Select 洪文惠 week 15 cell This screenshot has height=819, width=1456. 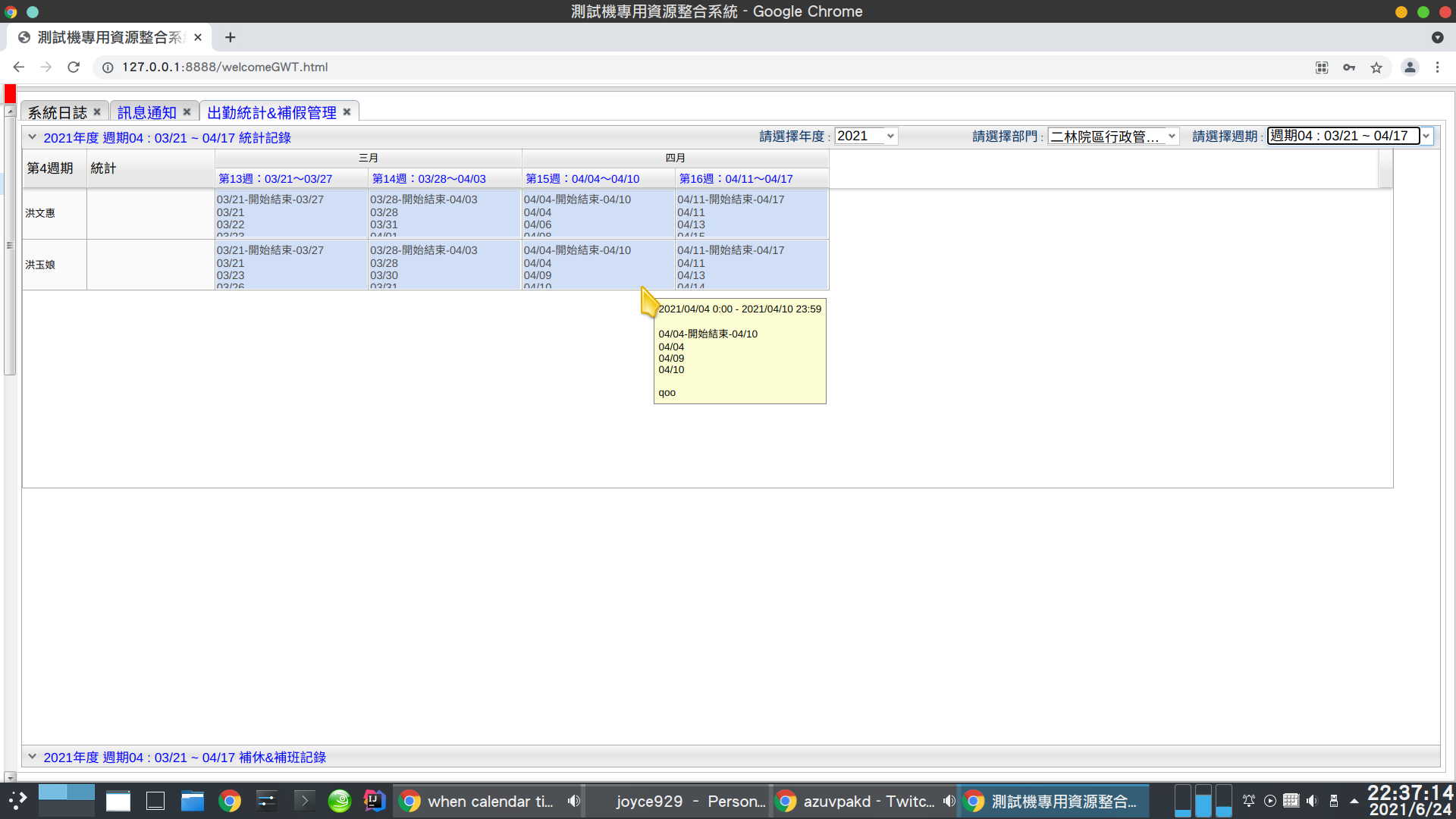(598, 213)
